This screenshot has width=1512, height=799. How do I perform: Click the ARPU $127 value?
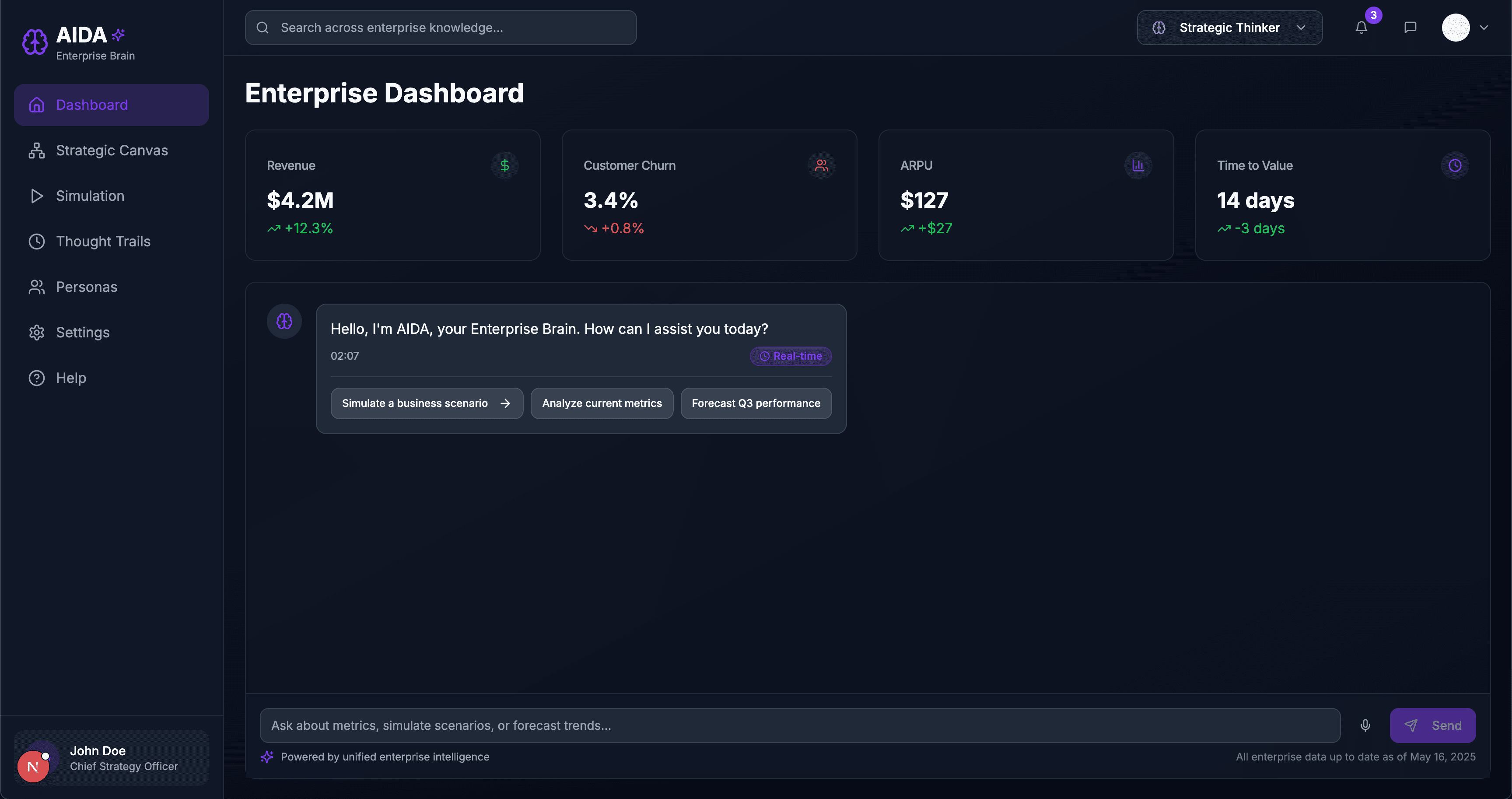924,200
